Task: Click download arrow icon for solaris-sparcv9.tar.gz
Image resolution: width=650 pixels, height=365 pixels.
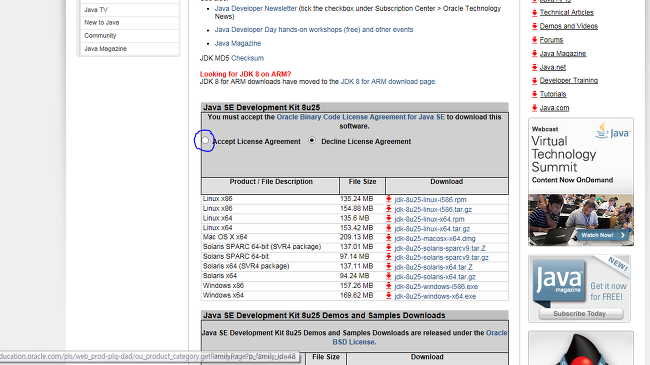Action: pos(388,257)
